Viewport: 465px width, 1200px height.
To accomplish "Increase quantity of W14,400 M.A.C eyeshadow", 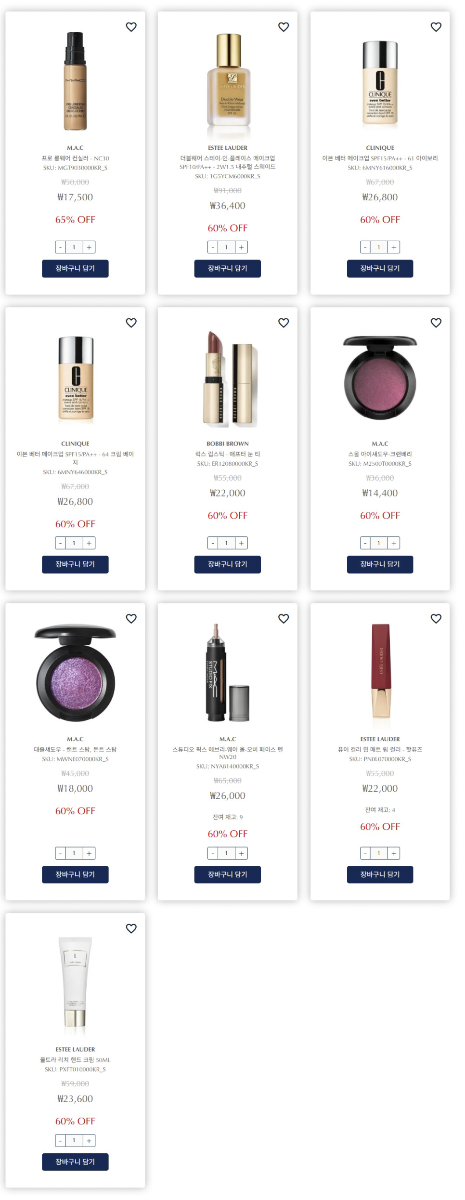I will pos(394,543).
